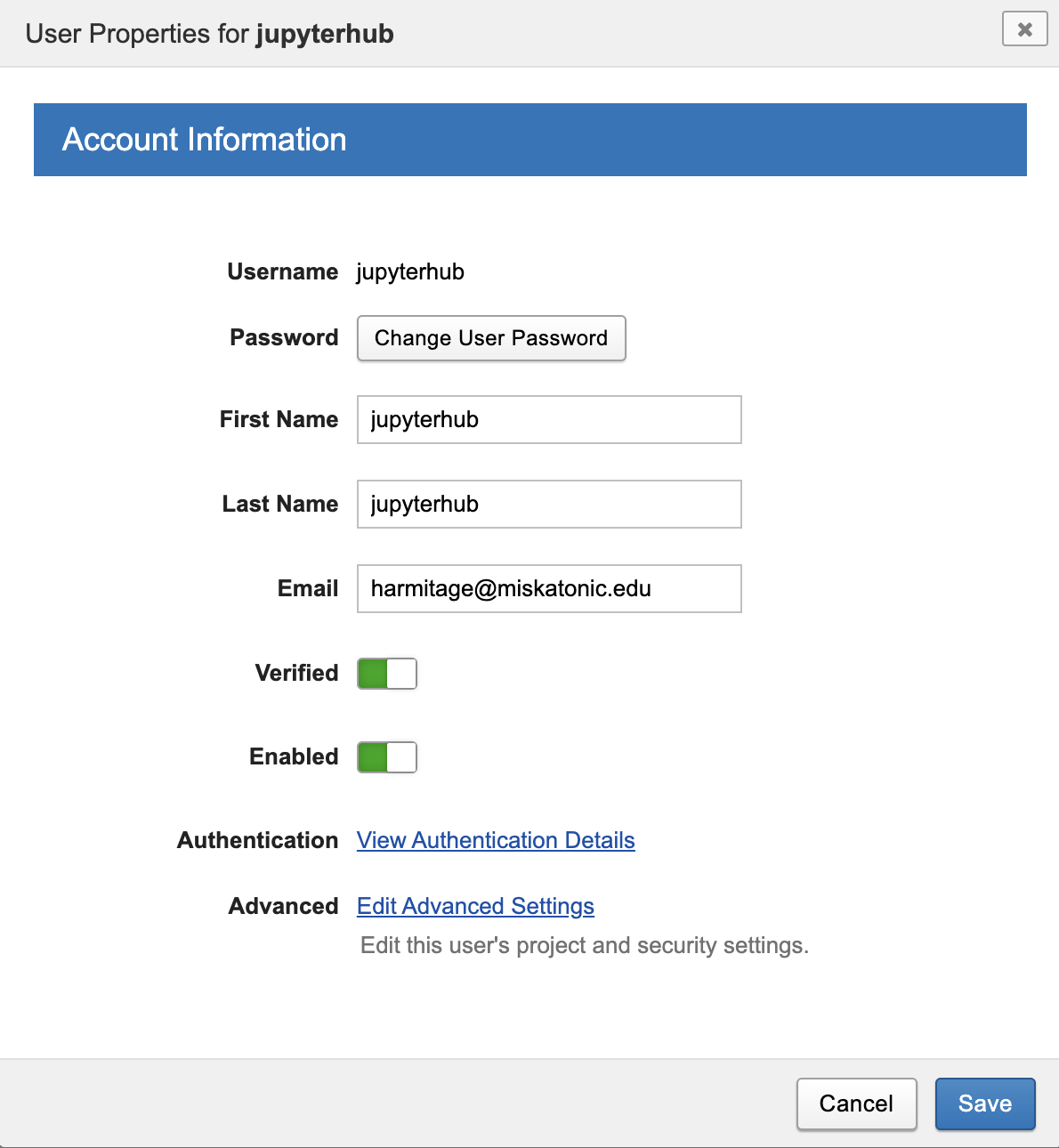
Task: Click the Email field label
Action: coord(308,588)
